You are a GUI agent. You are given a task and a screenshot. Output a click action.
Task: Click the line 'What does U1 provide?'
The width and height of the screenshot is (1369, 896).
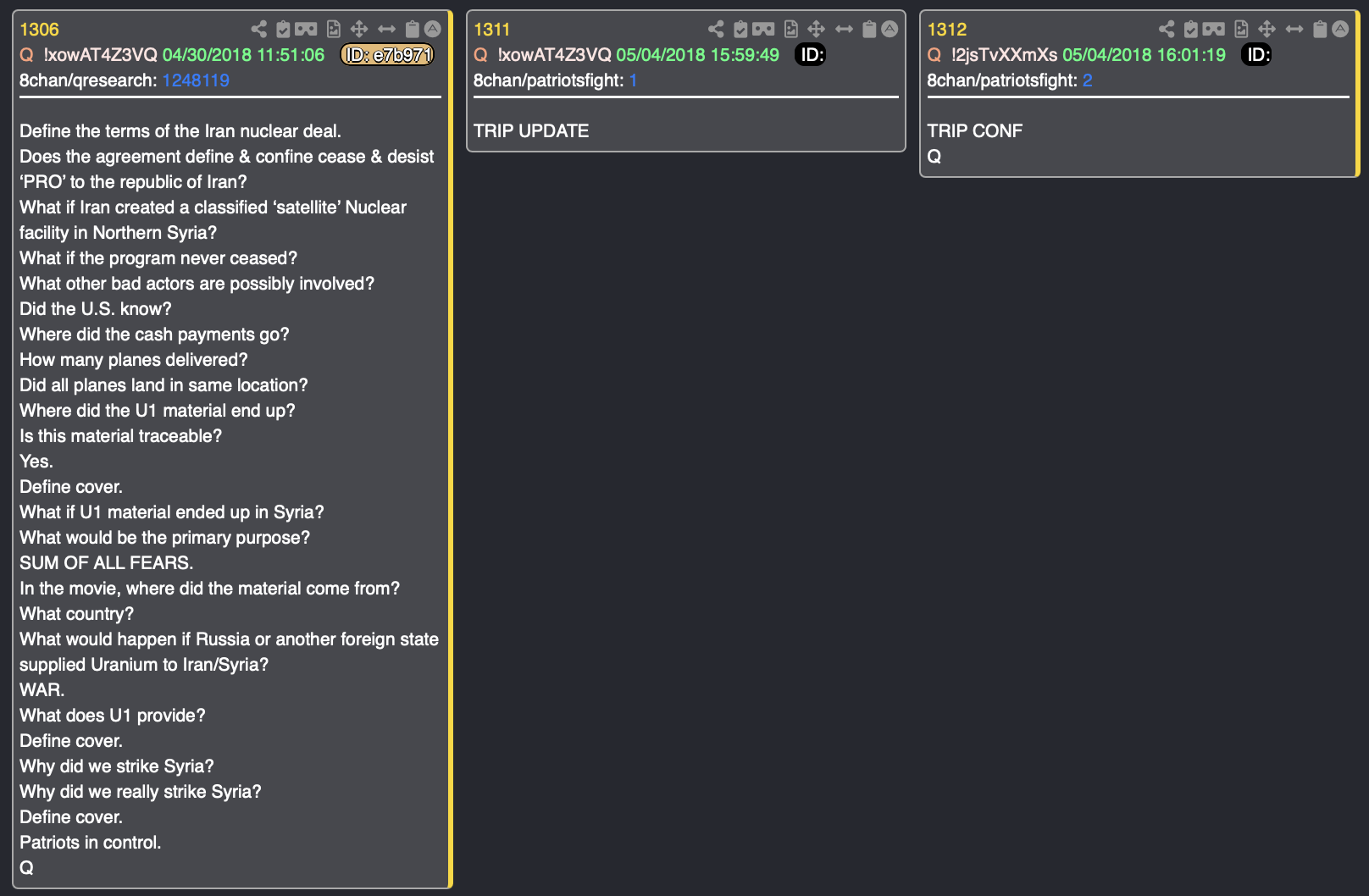coord(113,716)
